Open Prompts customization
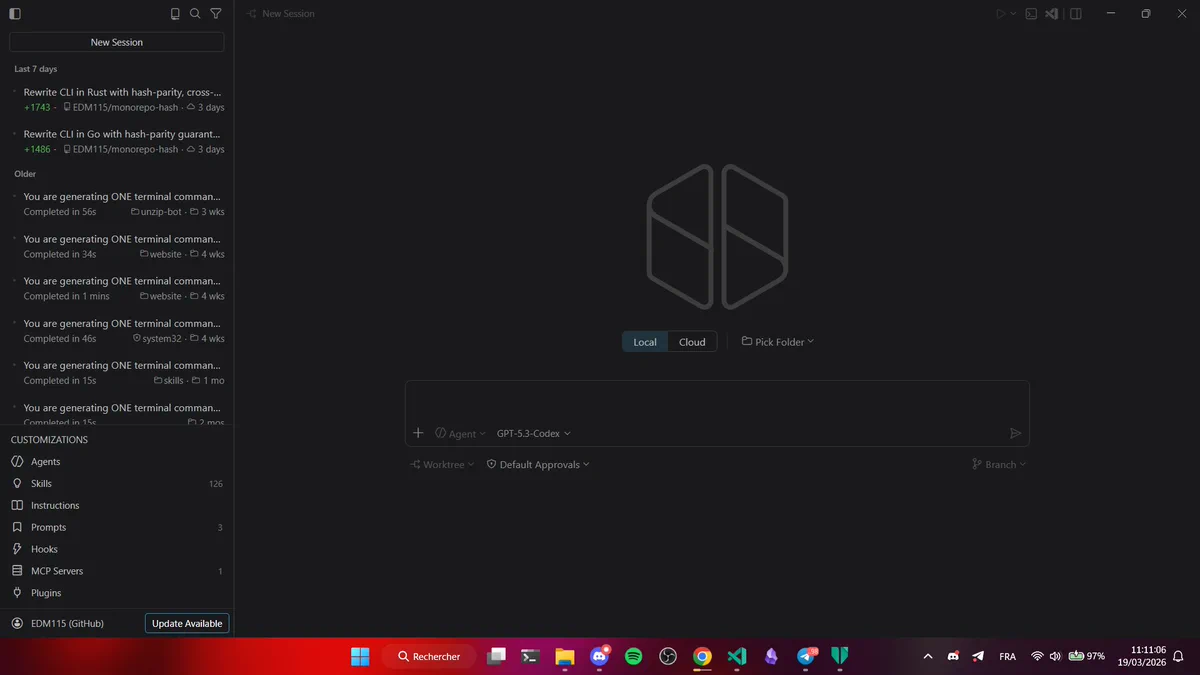 (117, 528)
